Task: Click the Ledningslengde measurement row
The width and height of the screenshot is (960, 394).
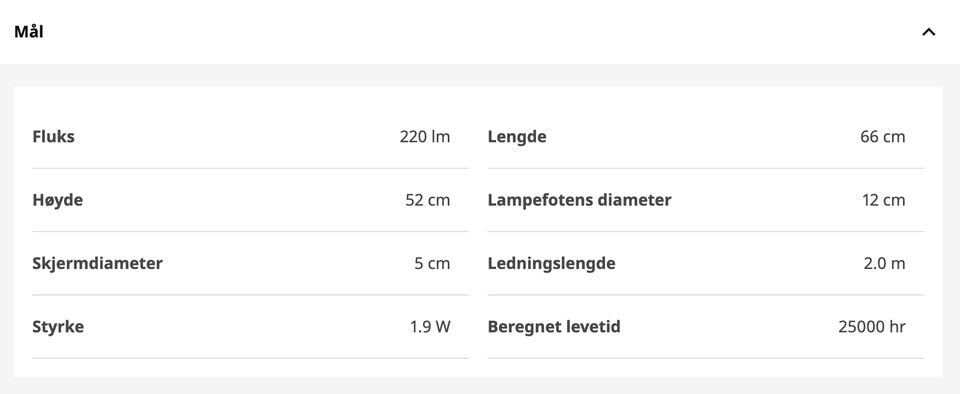Action: pos(706,264)
